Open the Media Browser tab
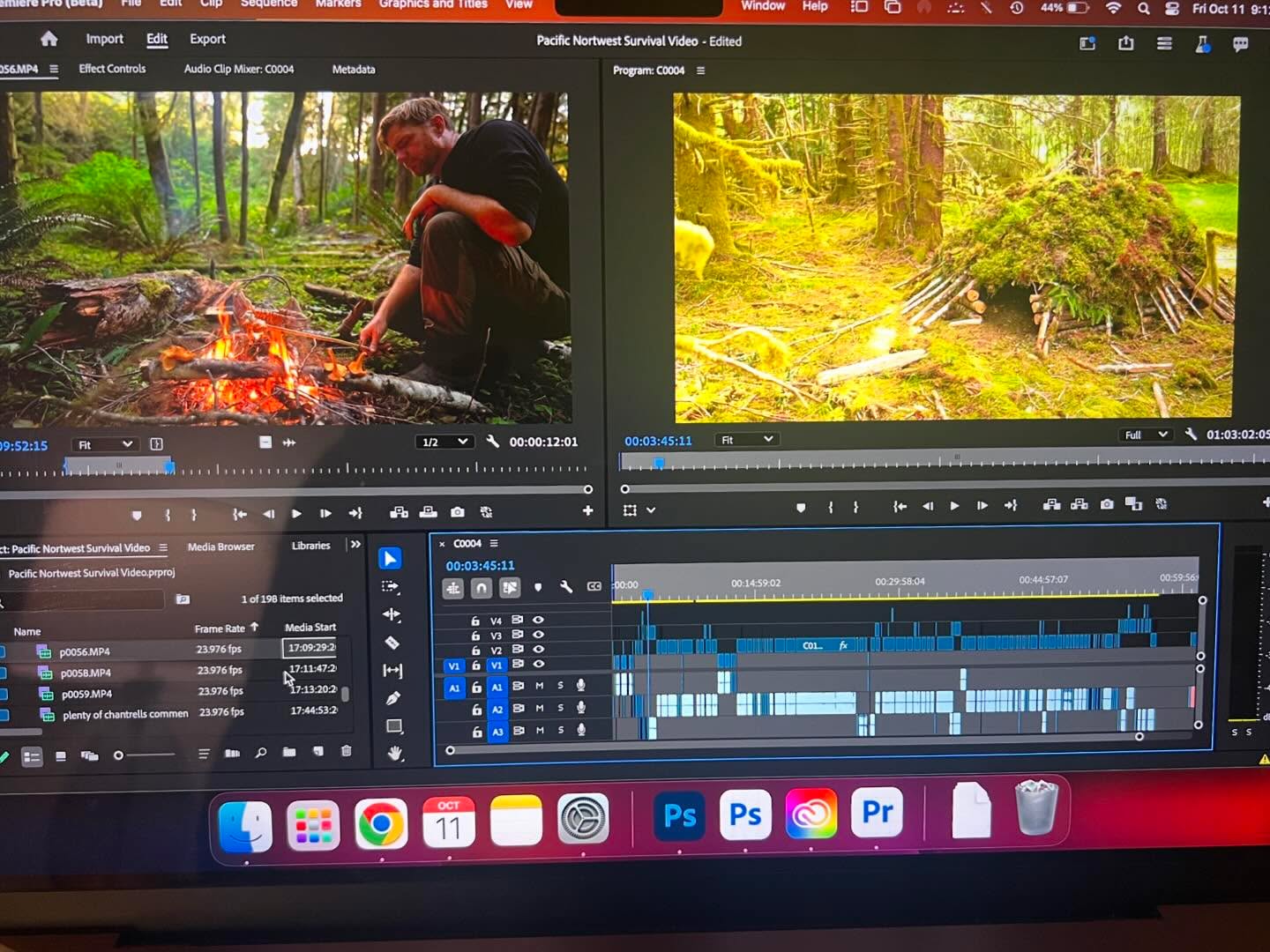 220,547
